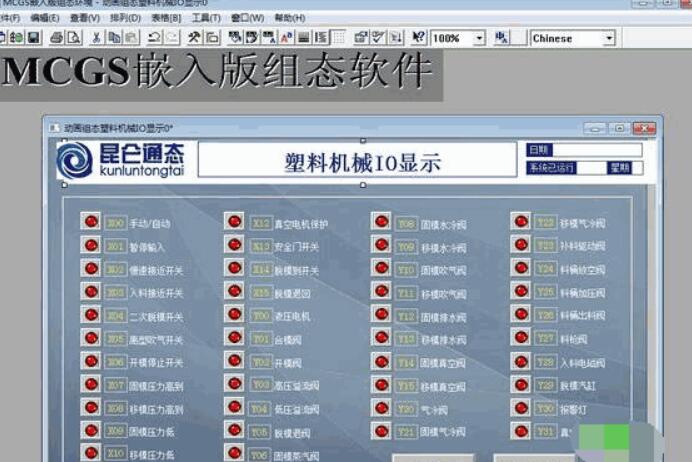Click the 料桶放空阀 label
The width and height of the screenshot is (692, 462).
pos(583,270)
